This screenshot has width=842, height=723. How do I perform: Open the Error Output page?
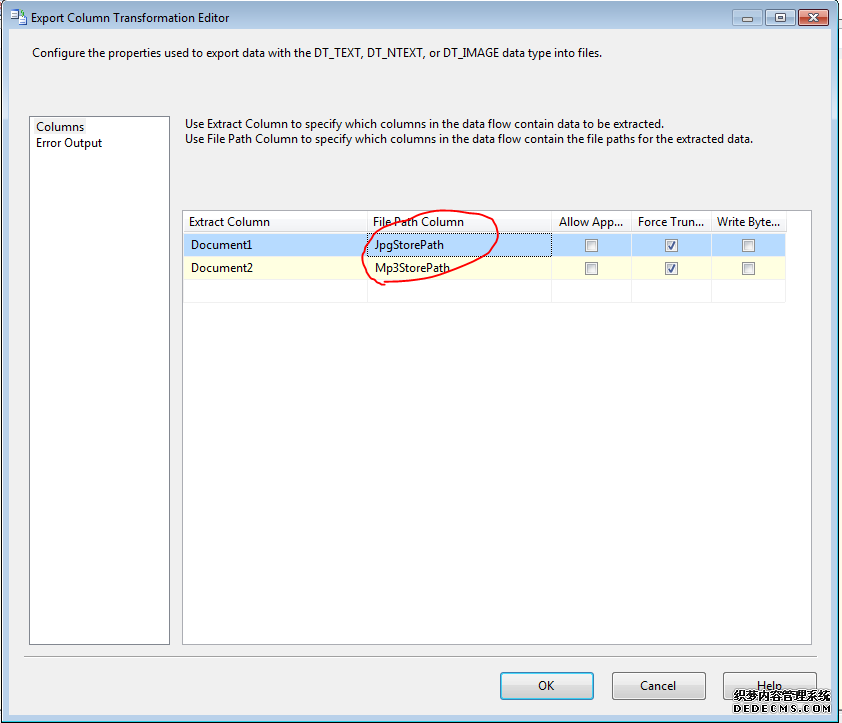pyautogui.click(x=69, y=143)
